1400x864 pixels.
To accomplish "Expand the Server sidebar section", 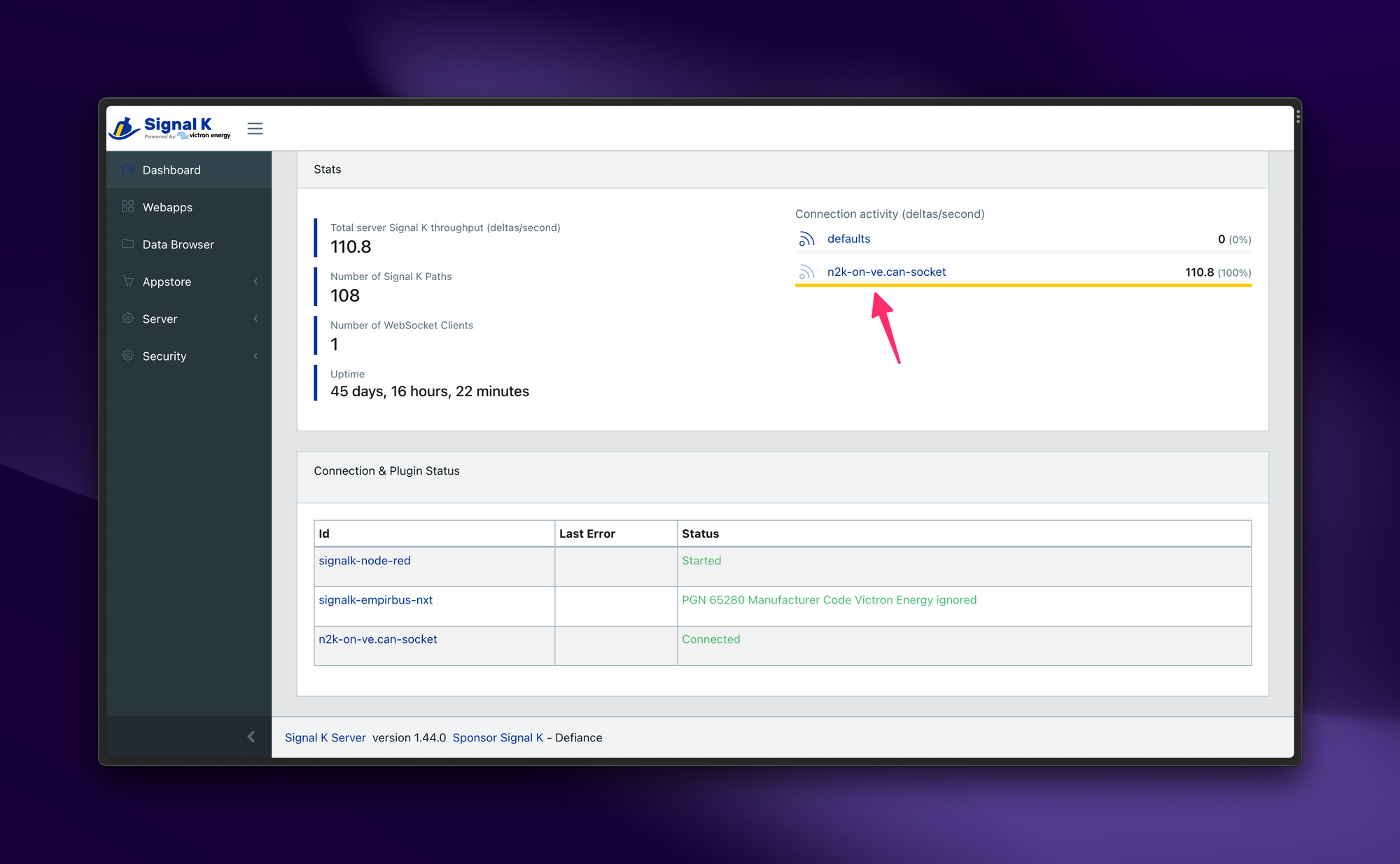I will coord(189,318).
